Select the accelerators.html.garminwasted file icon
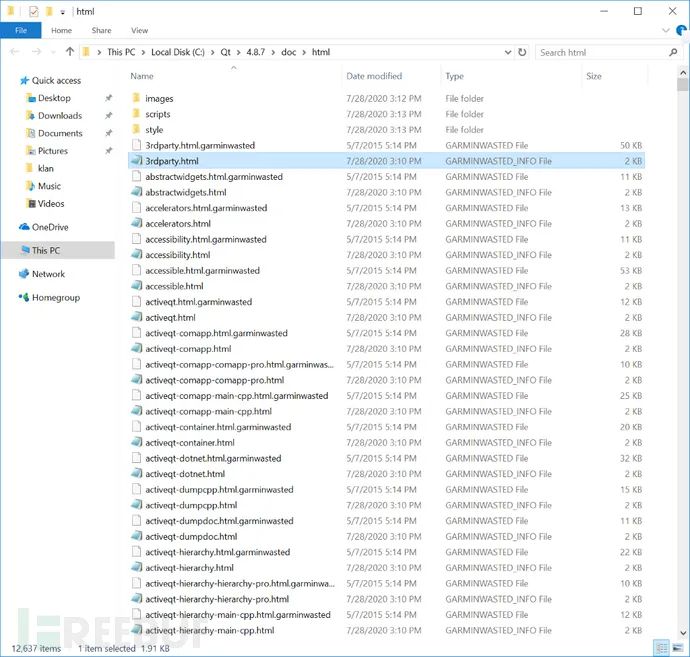This screenshot has height=657, width=690. [136, 208]
